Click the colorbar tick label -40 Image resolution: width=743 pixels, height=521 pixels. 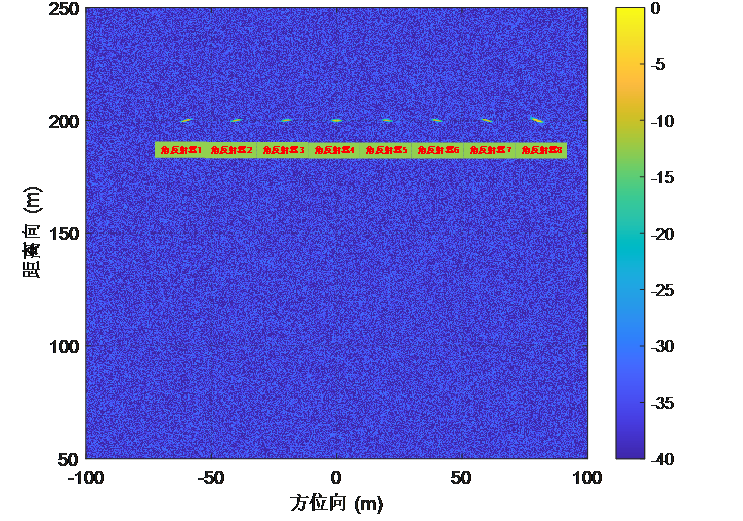pyautogui.click(x=665, y=458)
